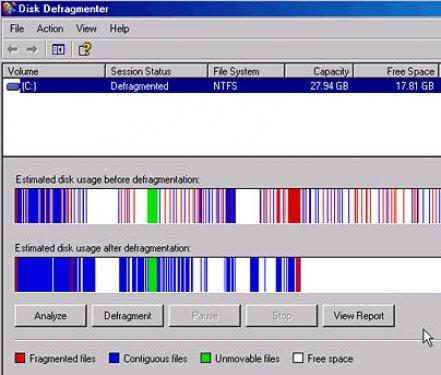Open the View Report button

pyautogui.click(x=359, y=315)
